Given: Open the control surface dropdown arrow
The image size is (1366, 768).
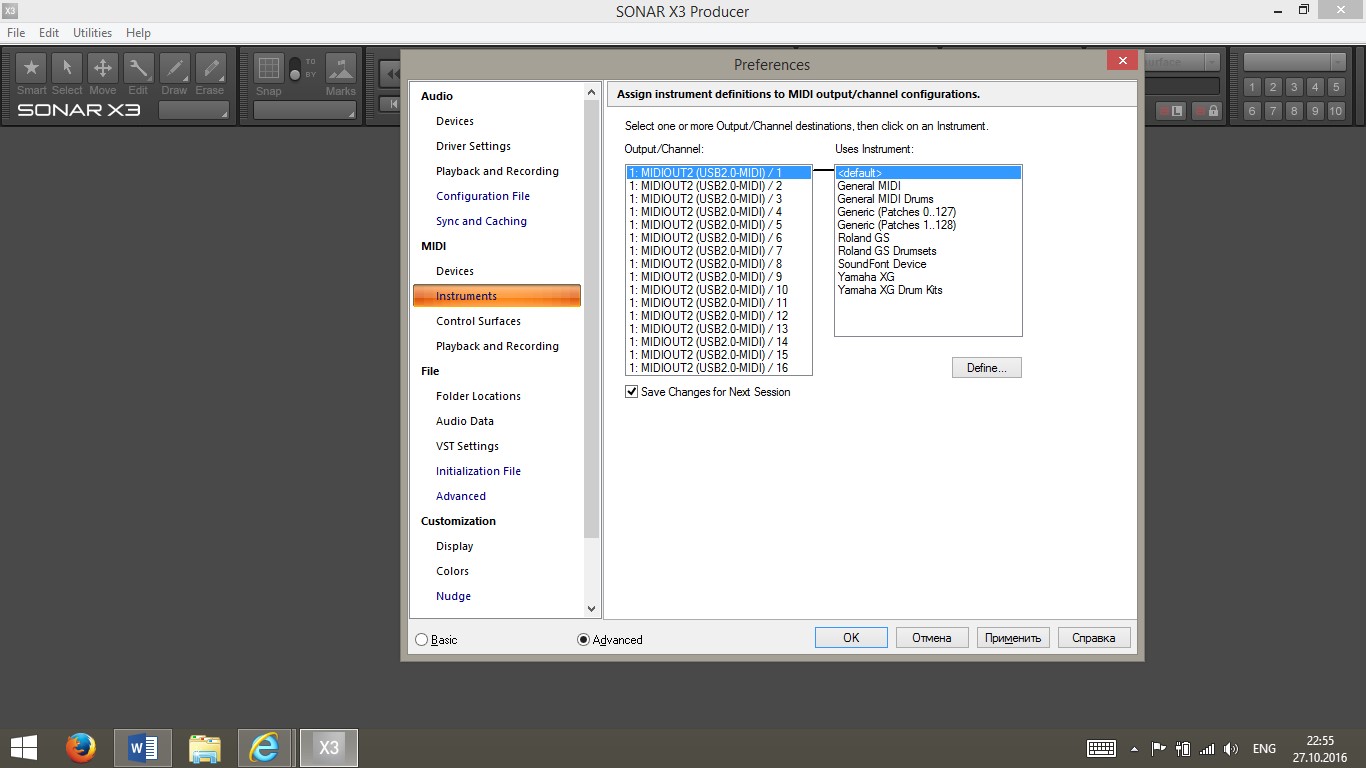Looking at the screenshot, I should coord(1211,62).
